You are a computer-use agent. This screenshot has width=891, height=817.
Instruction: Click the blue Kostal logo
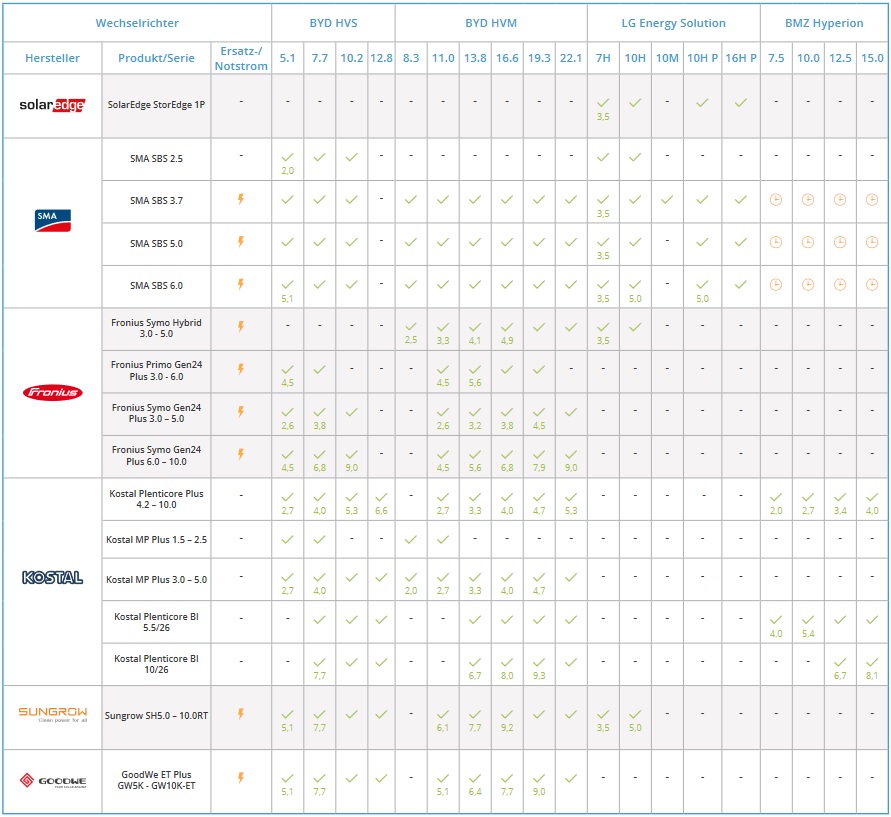pyautogui.click(x=52, y=578)
